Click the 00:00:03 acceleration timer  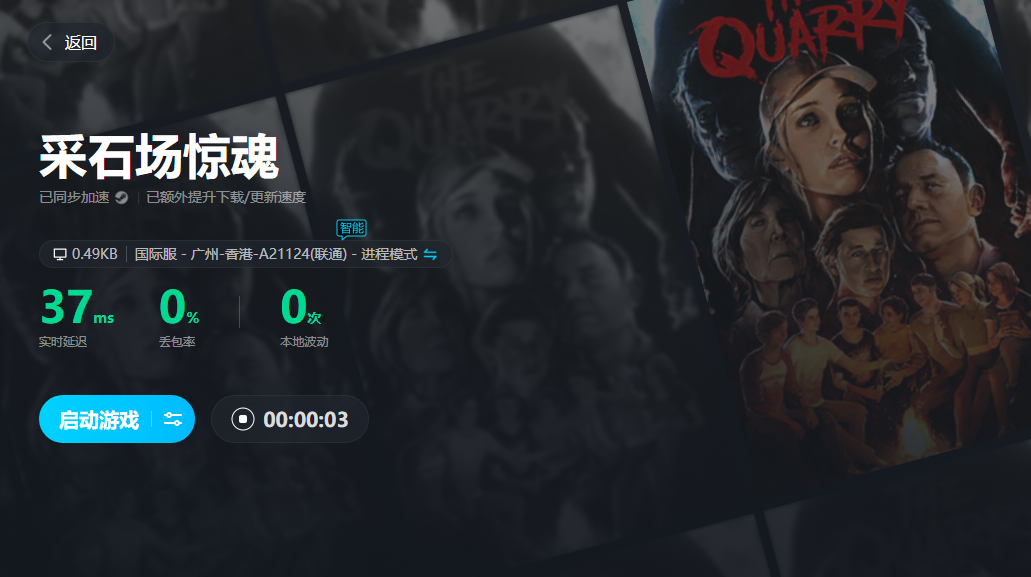(306, 419)
